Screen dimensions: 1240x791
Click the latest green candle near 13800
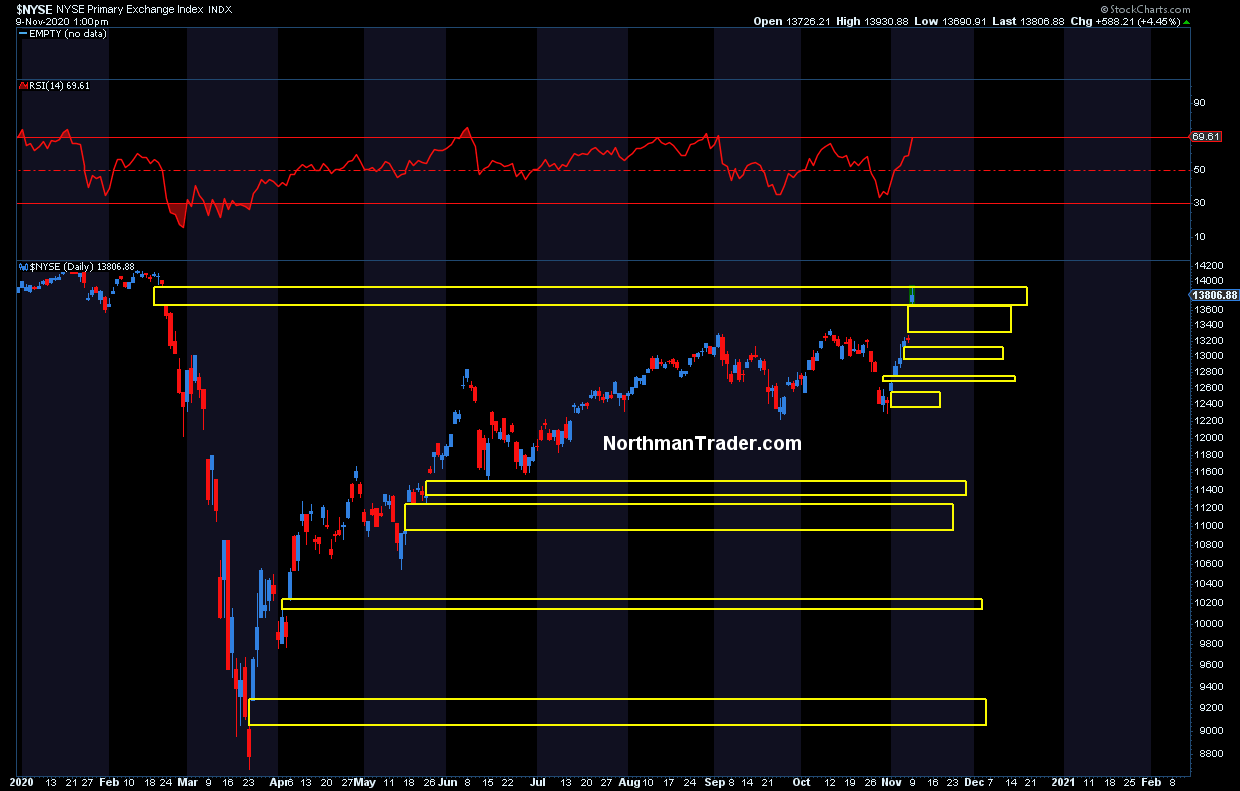click(912, 295)
